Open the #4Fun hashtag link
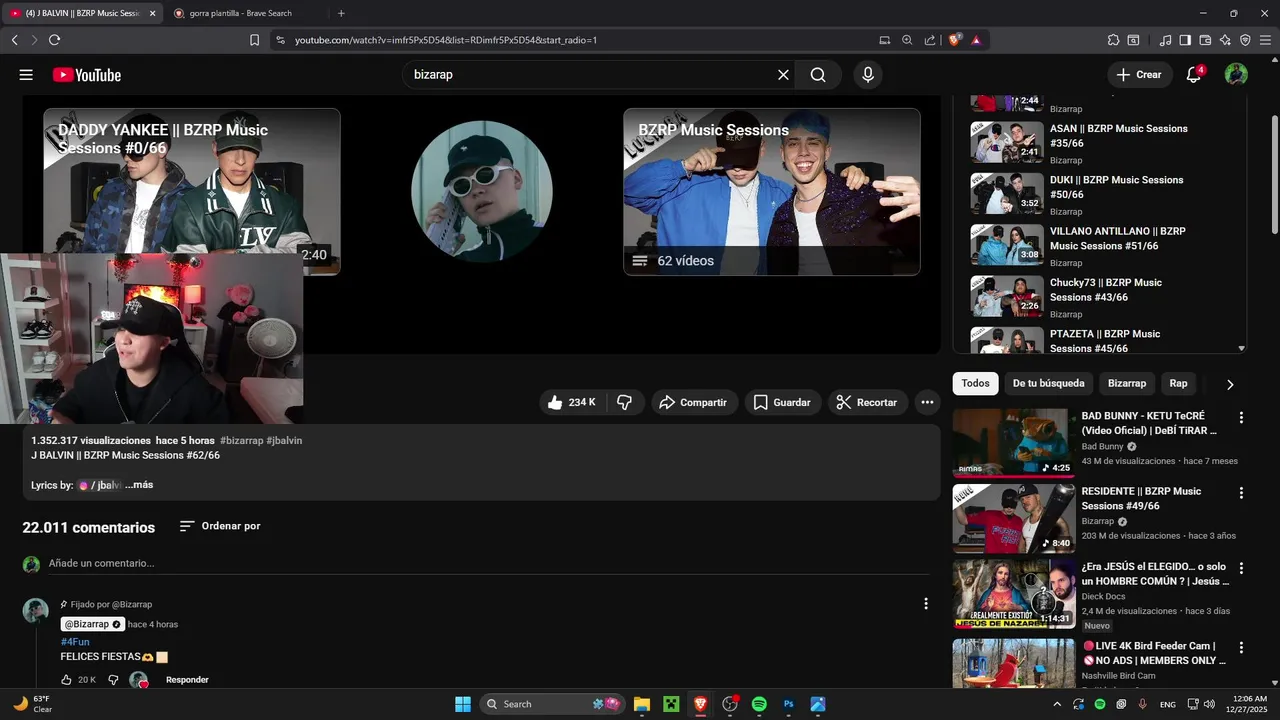 (75, 642)
